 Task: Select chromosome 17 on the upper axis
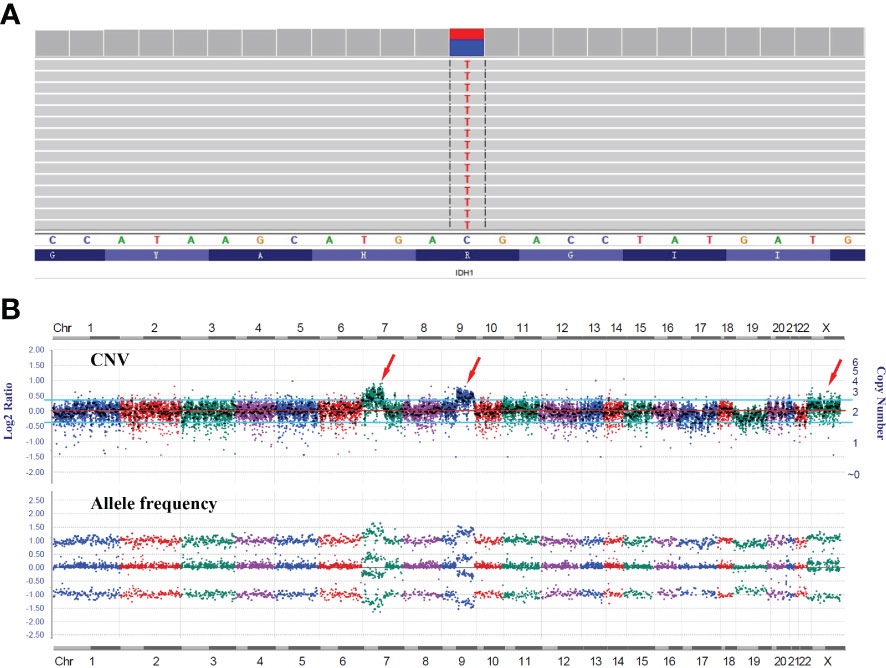[x=700, y=328]
